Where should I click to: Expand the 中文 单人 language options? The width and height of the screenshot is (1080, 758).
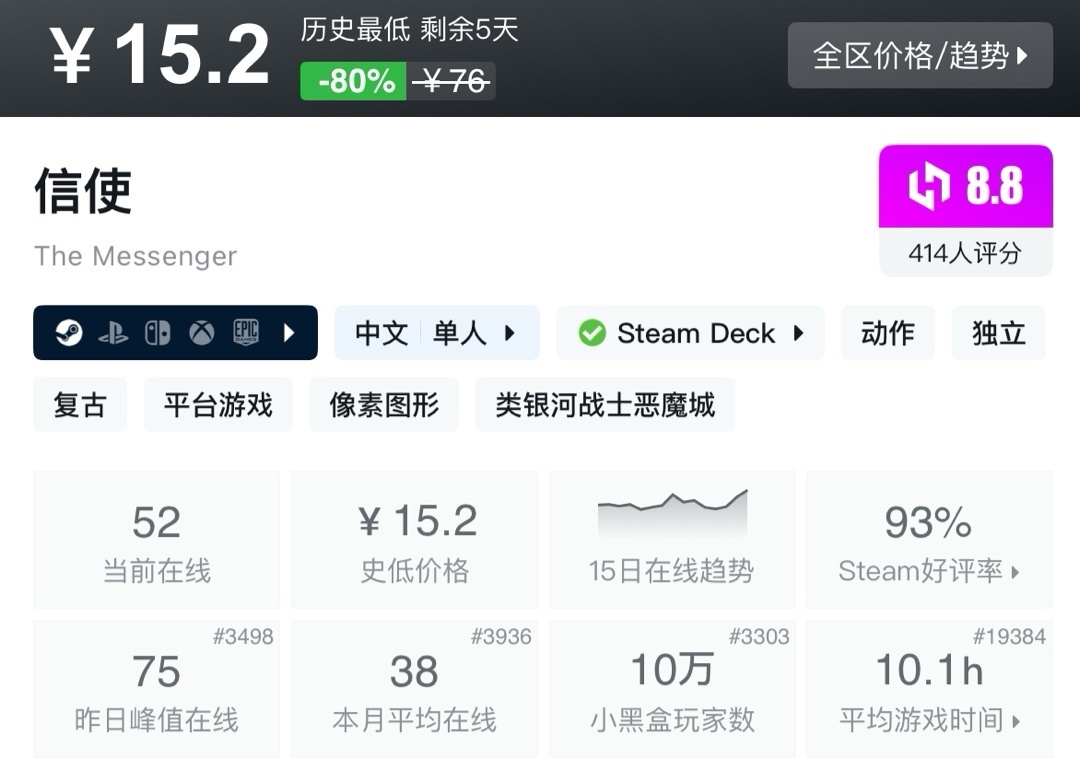coord(436,333)
